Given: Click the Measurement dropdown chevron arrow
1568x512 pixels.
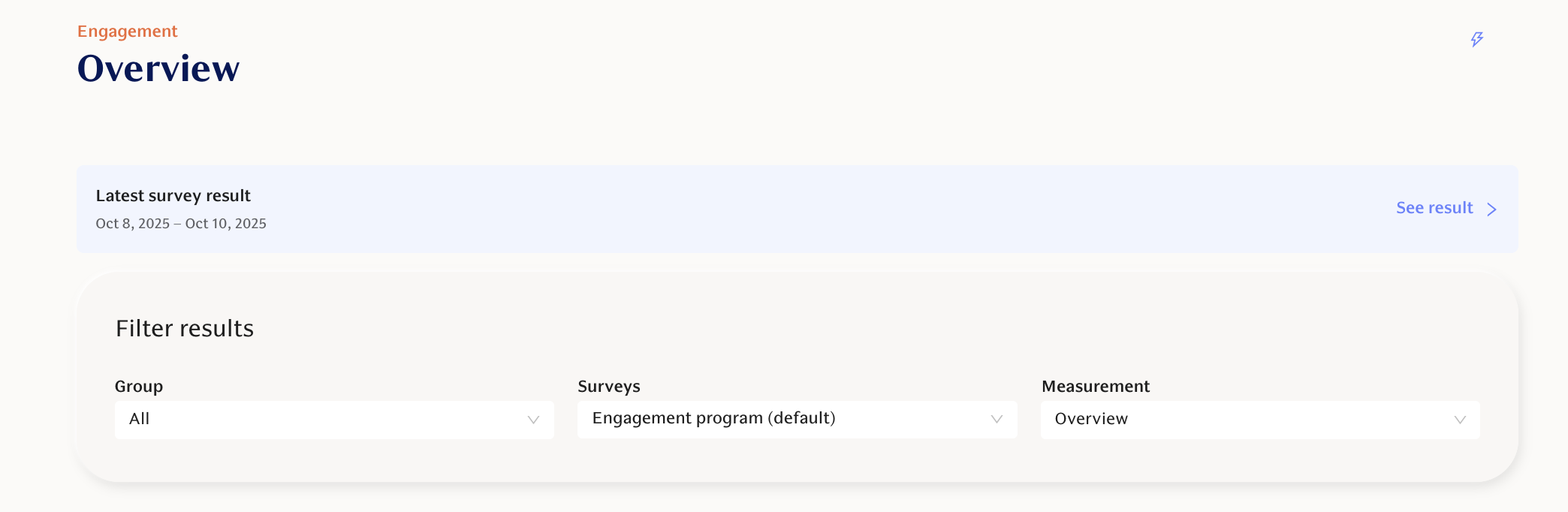Looking at the screenshot, I should pyautogui.click(x=1460, y=419).
